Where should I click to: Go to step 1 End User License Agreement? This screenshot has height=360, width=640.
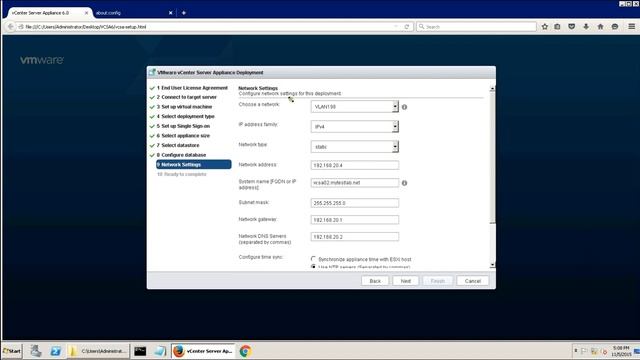click(192, 88)
